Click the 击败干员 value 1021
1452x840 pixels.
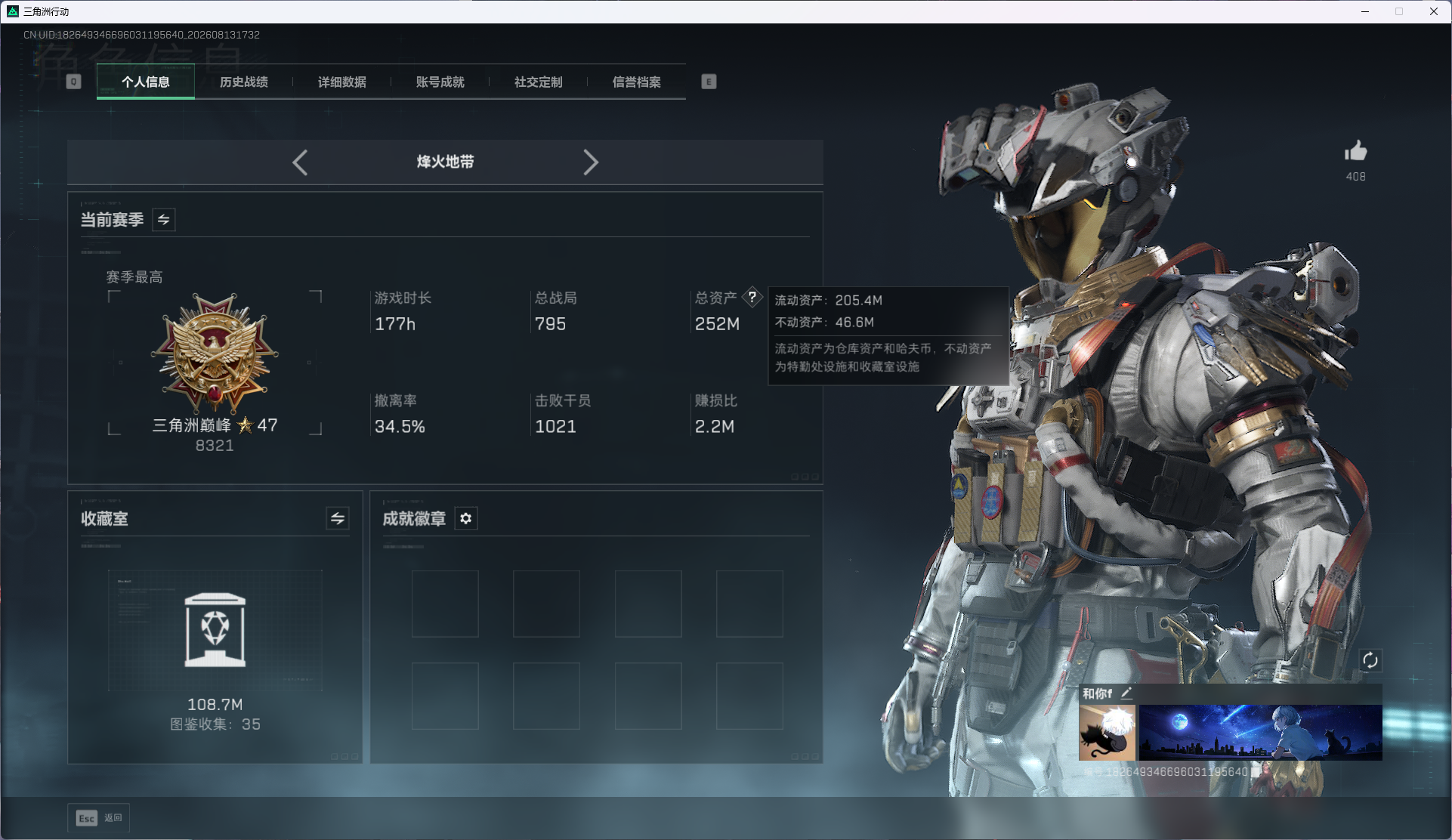pos(555,427)
